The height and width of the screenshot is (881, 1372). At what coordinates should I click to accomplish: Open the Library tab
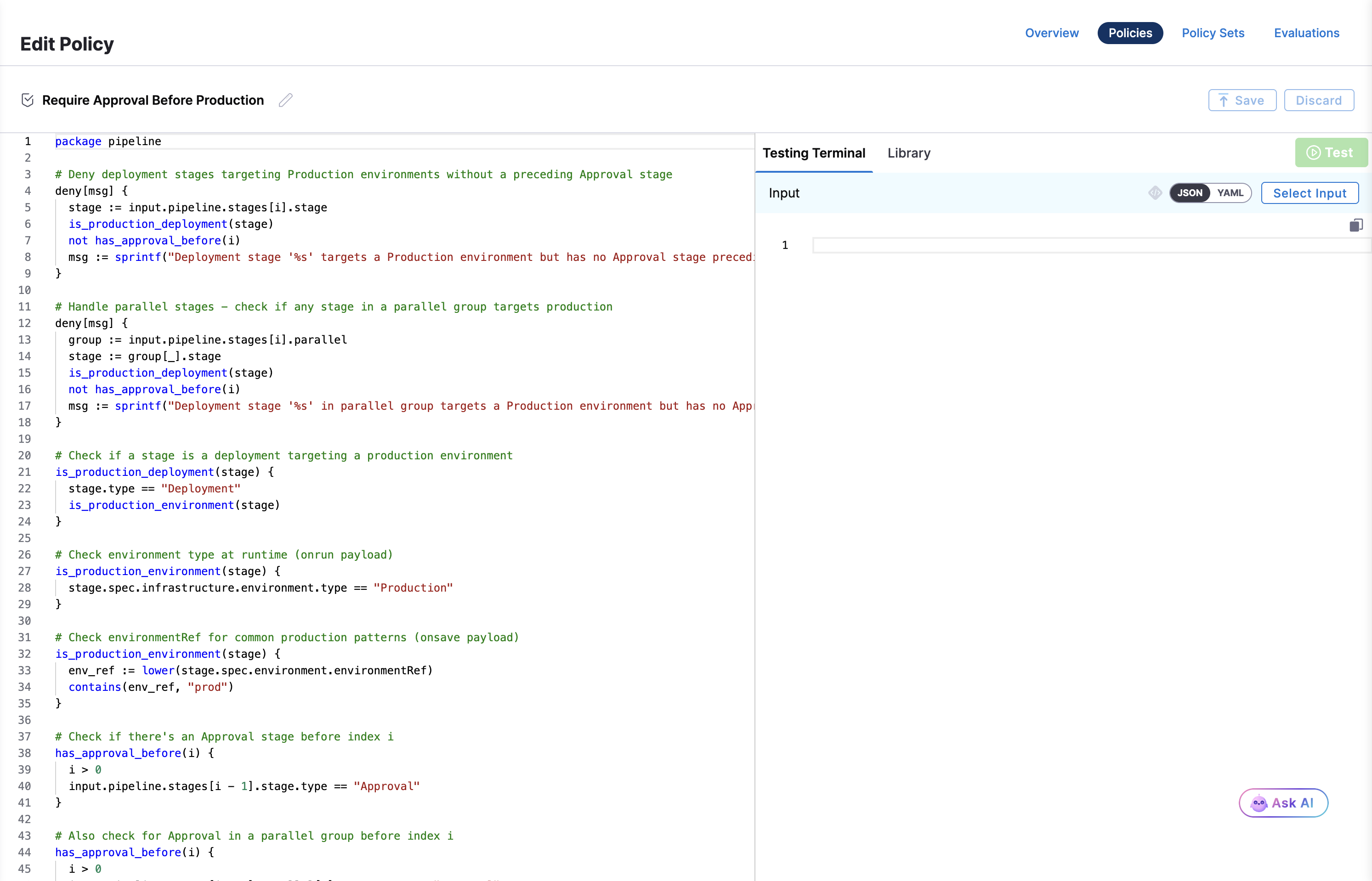click(908, 153)
